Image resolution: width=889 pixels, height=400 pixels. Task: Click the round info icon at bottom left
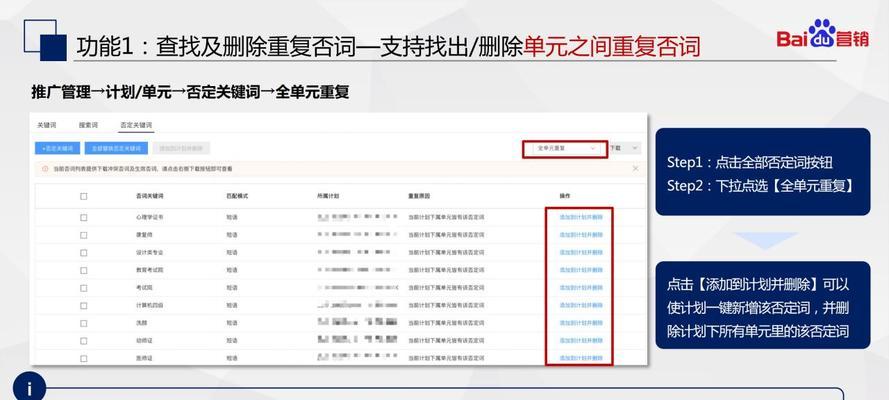pos(29,388)
